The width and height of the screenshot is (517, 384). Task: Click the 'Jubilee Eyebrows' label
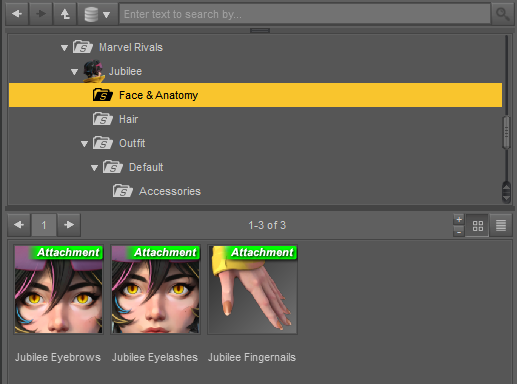tap(58, 357)
